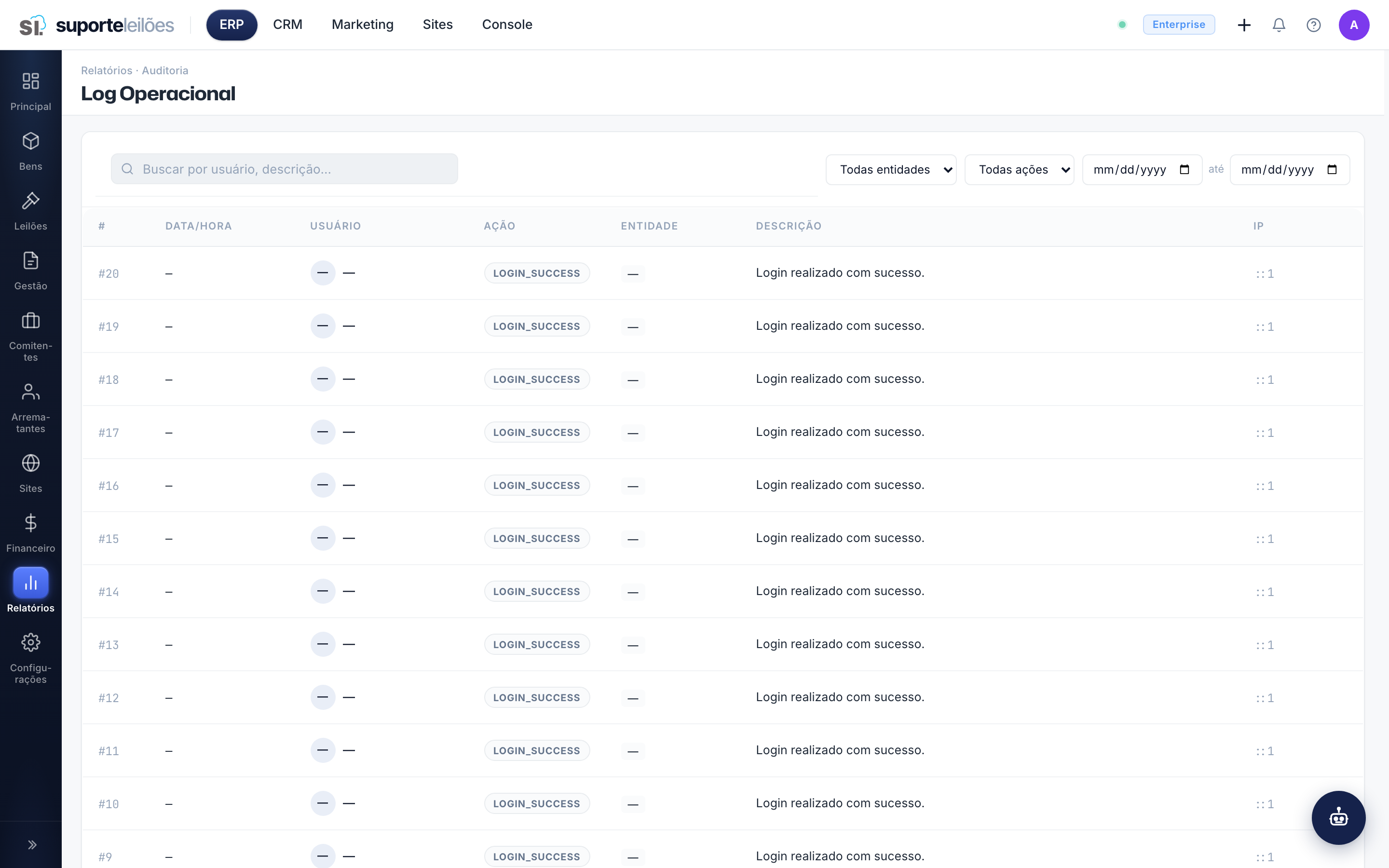This screenshot has width=1389, height=868.
Task: Open the Todas ações dropdown
Action: [x=1020, y=169]
